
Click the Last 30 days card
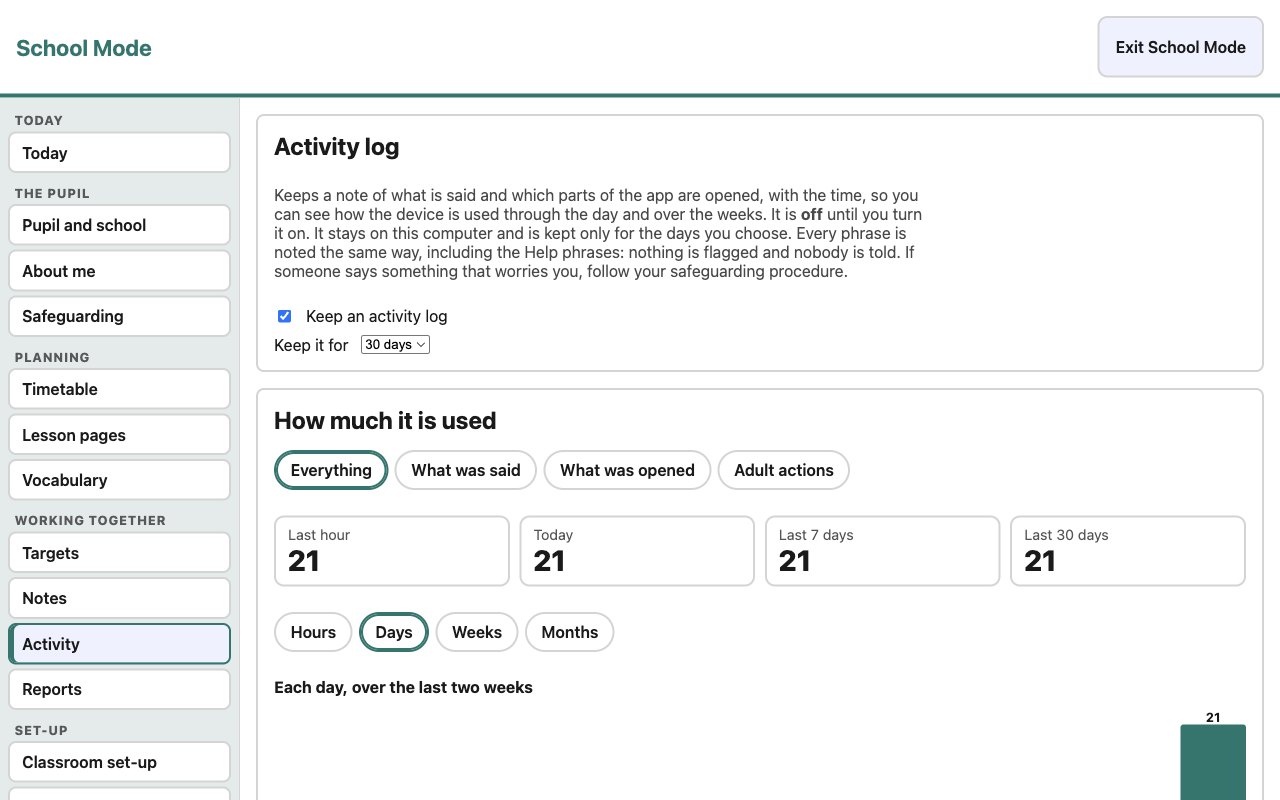(1128, 551)
